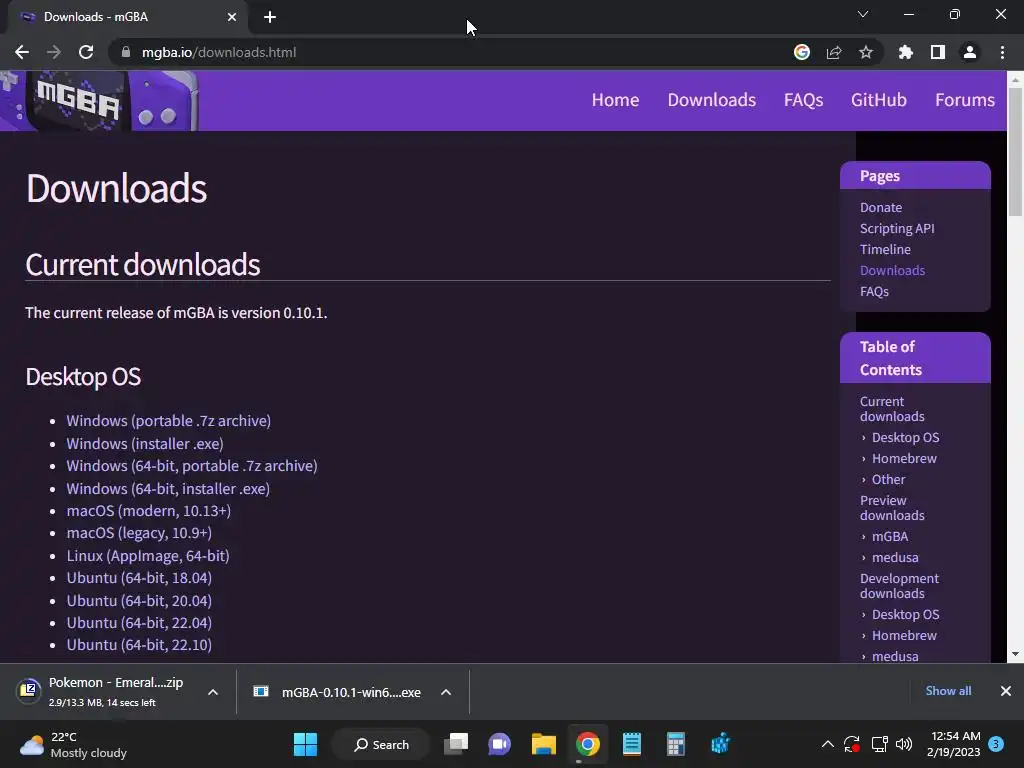Open the Chrome profile icon
1024x768 pixels.
coord(970,52)
